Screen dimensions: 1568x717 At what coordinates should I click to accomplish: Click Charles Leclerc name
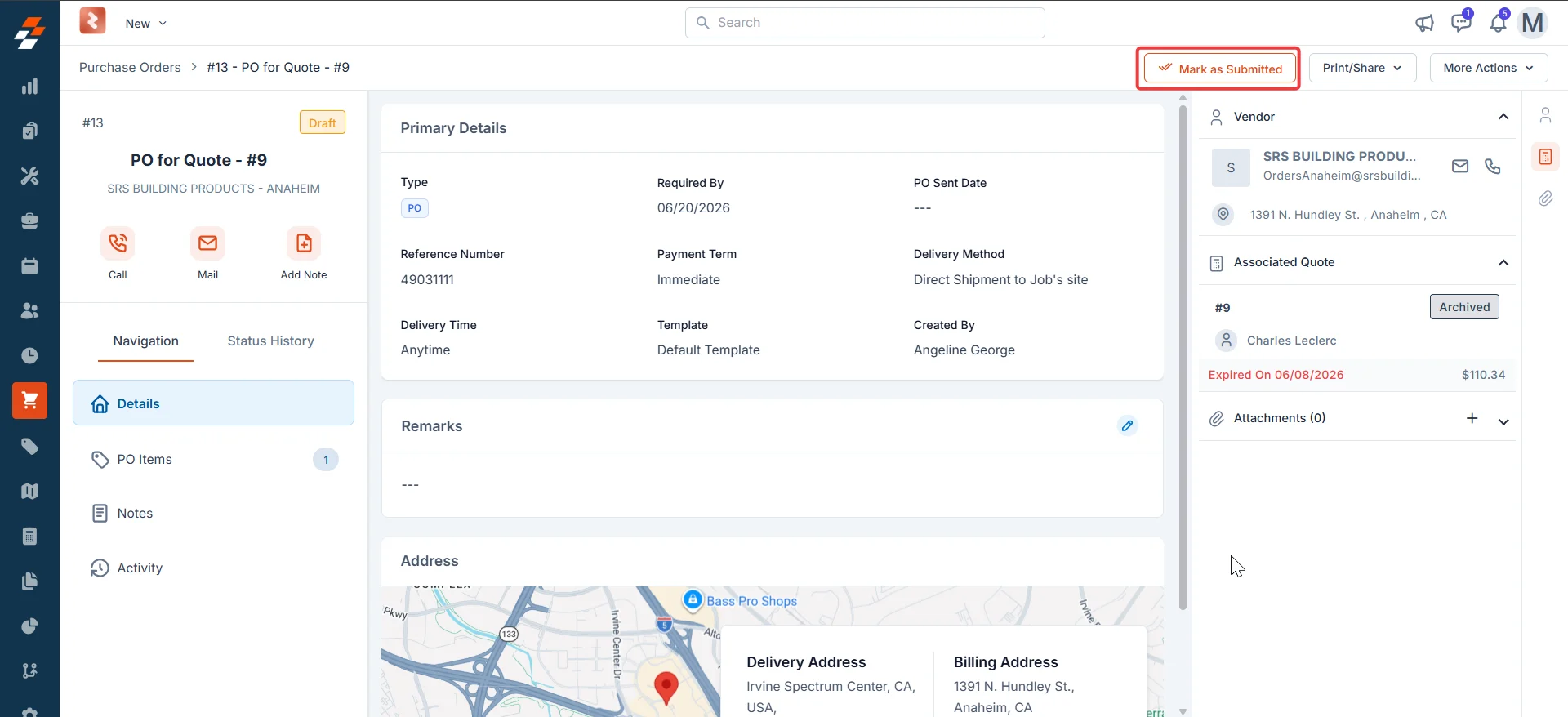[x=1292, y=341]
